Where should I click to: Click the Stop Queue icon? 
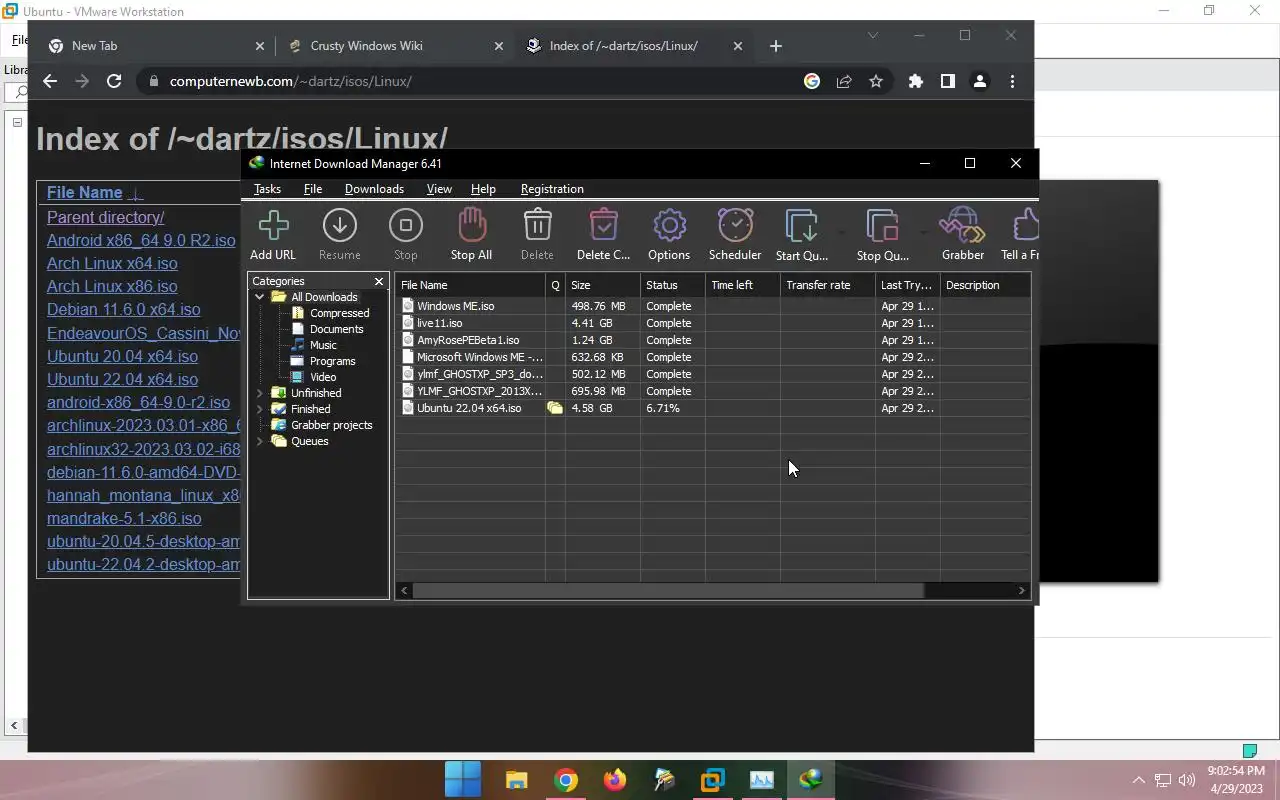coord(882,226)
